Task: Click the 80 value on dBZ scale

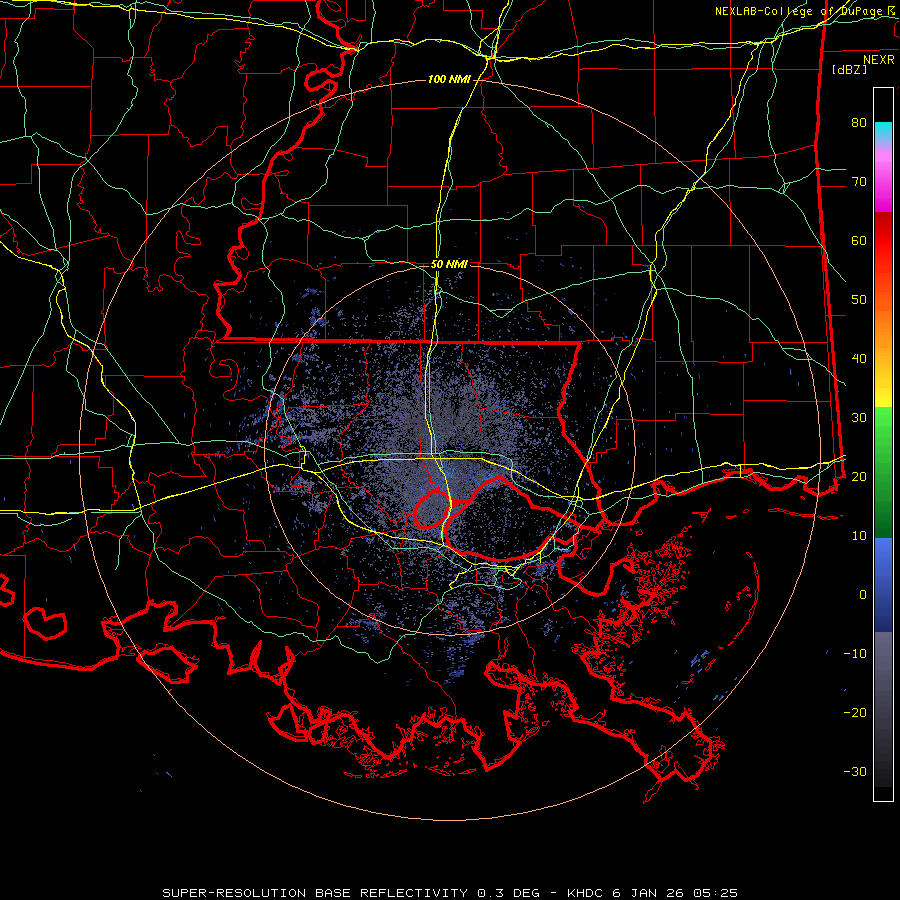Action: point(859,122)
